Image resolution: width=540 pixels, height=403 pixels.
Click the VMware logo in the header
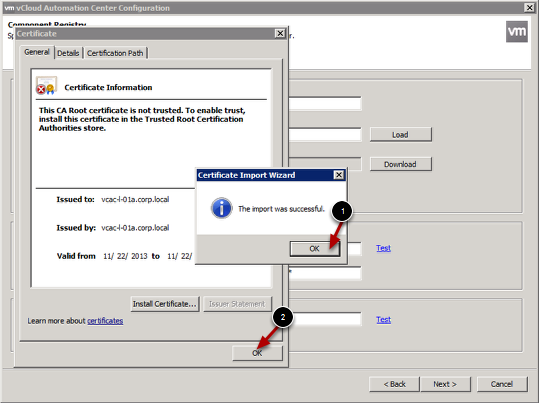517,32
